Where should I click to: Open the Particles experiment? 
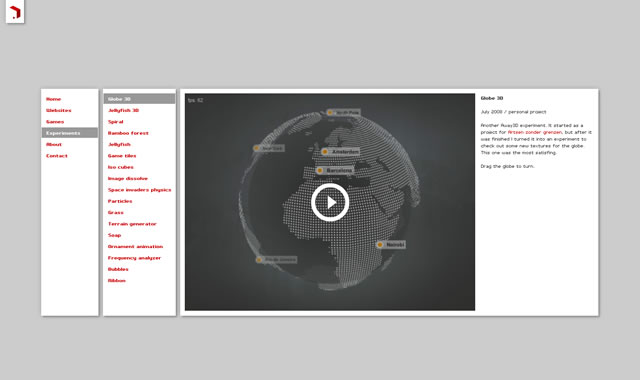point(120,201)
